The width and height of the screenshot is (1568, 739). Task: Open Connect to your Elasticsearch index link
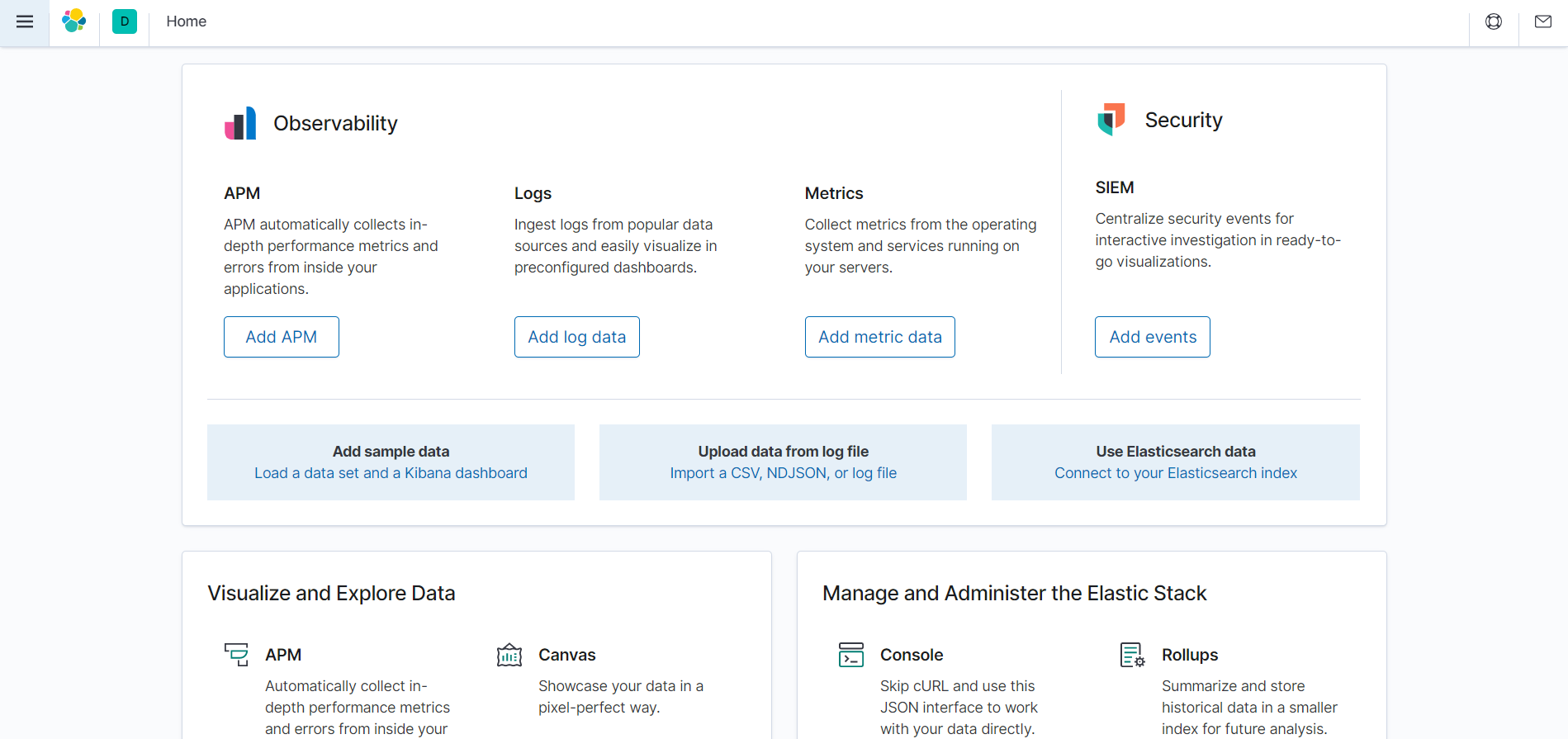point(1176,473)
